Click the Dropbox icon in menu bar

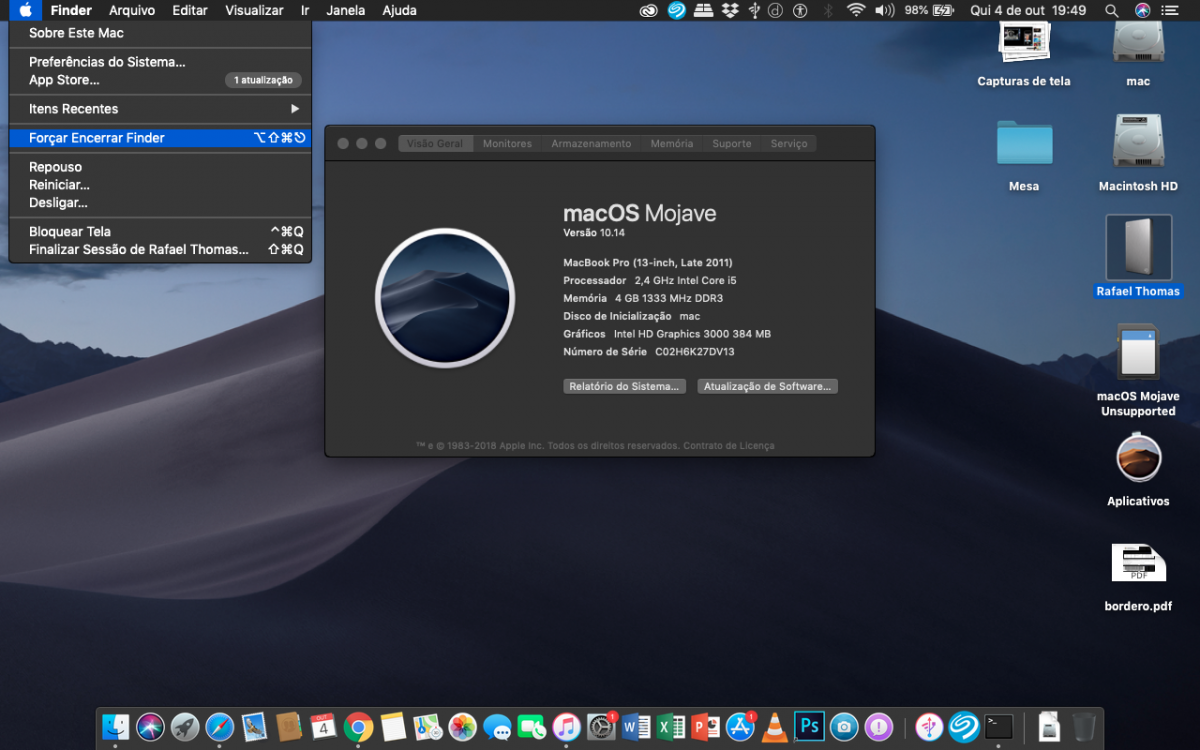click(730, 10)
